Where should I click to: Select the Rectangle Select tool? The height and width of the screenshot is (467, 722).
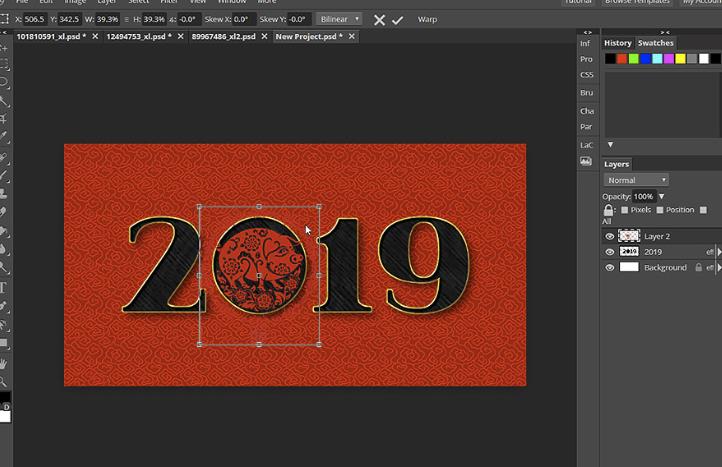coord(4,65)
